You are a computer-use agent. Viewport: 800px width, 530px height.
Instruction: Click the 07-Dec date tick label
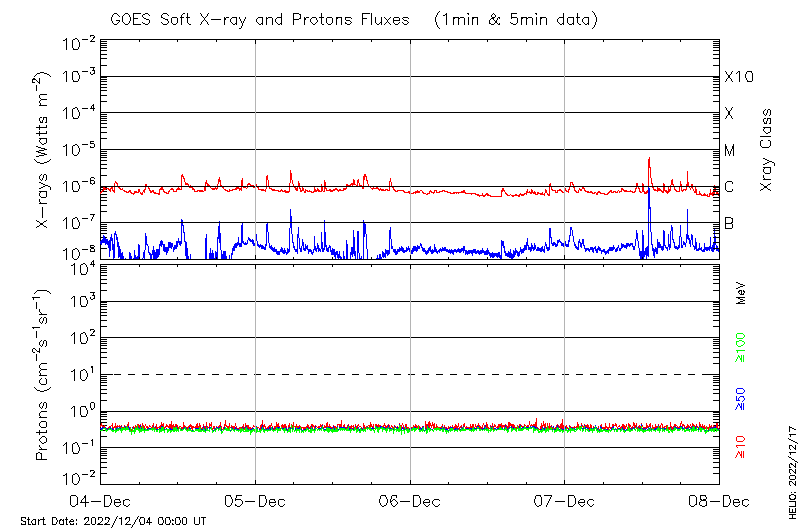coord(564,501)
